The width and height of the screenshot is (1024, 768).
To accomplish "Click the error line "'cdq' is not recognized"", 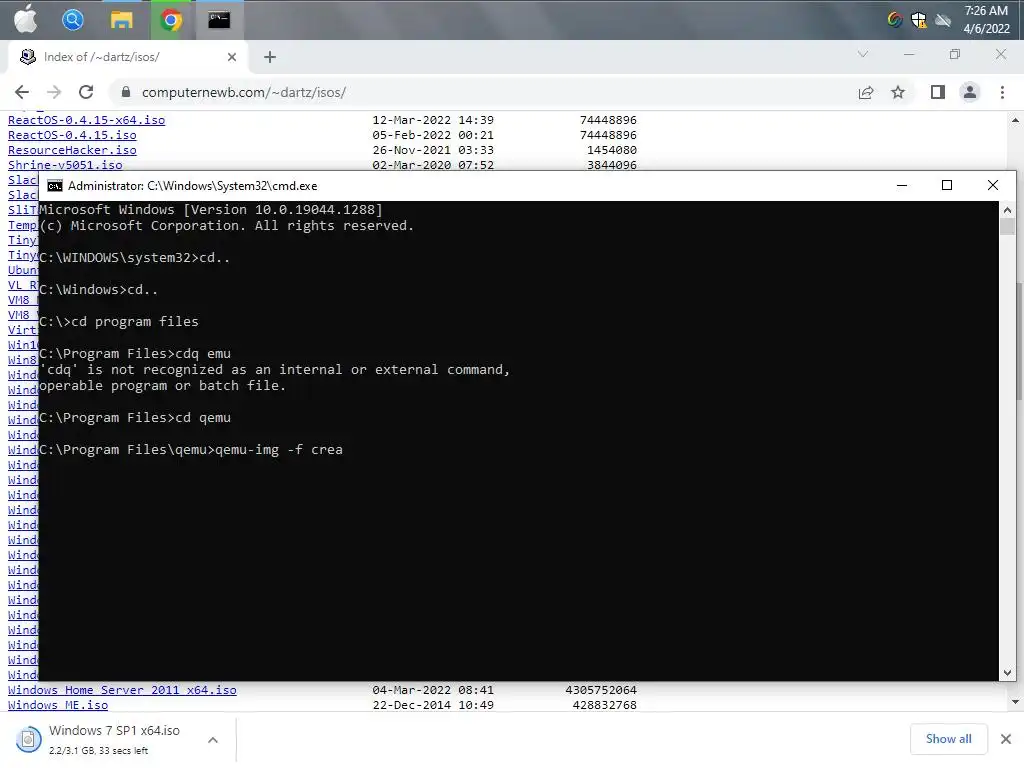I will pos(274,370).
